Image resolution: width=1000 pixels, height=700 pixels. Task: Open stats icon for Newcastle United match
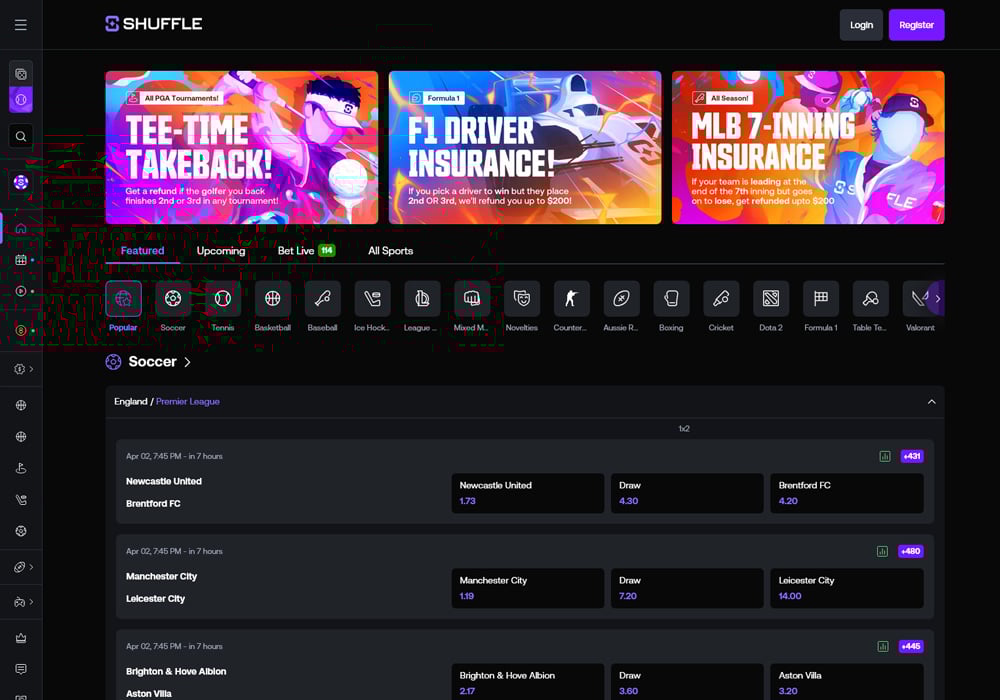[884, 456]
